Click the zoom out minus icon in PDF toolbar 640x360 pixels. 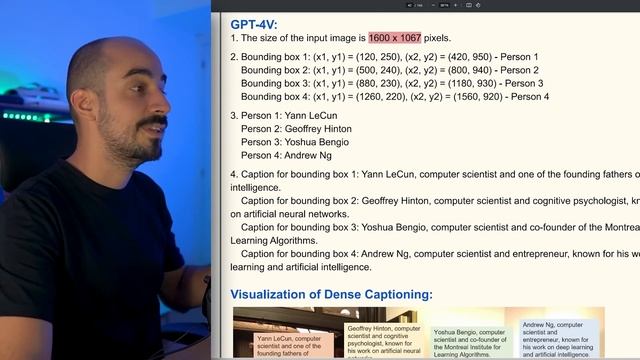[x=433, y=5]
